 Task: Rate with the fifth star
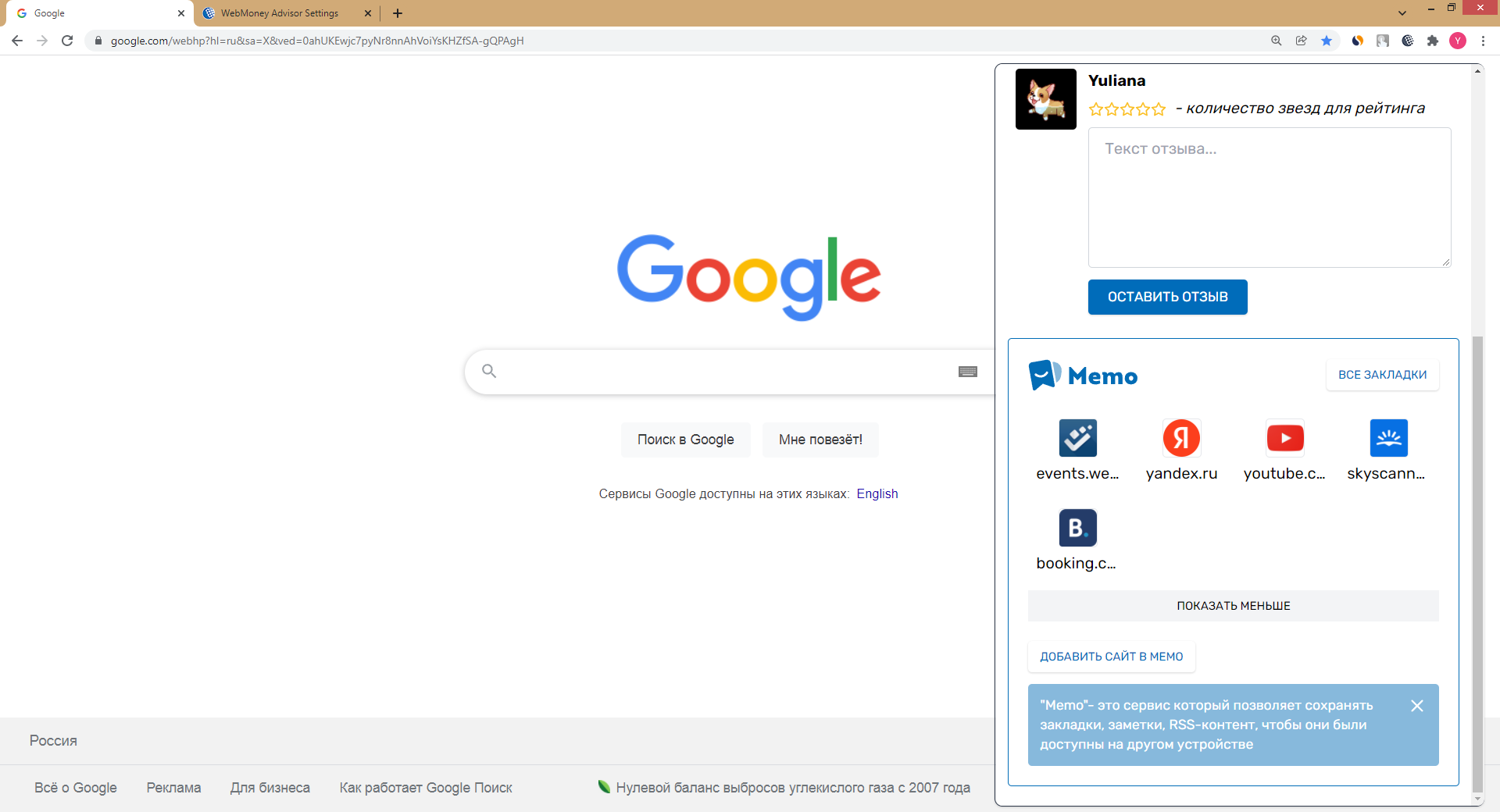pos(1159,109)
